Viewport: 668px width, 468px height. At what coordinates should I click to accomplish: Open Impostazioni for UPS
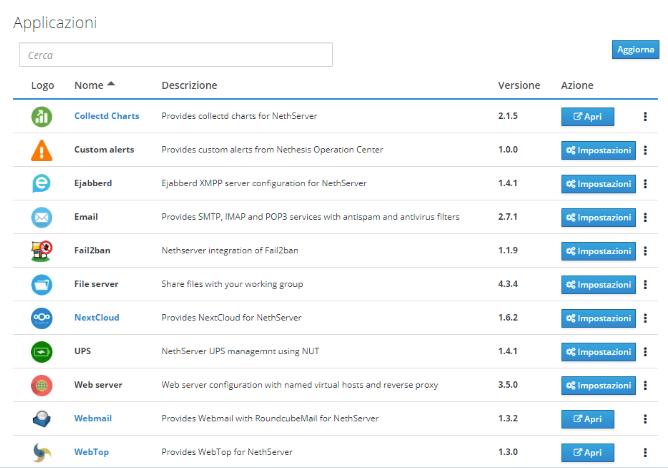[x=598, y=352]
